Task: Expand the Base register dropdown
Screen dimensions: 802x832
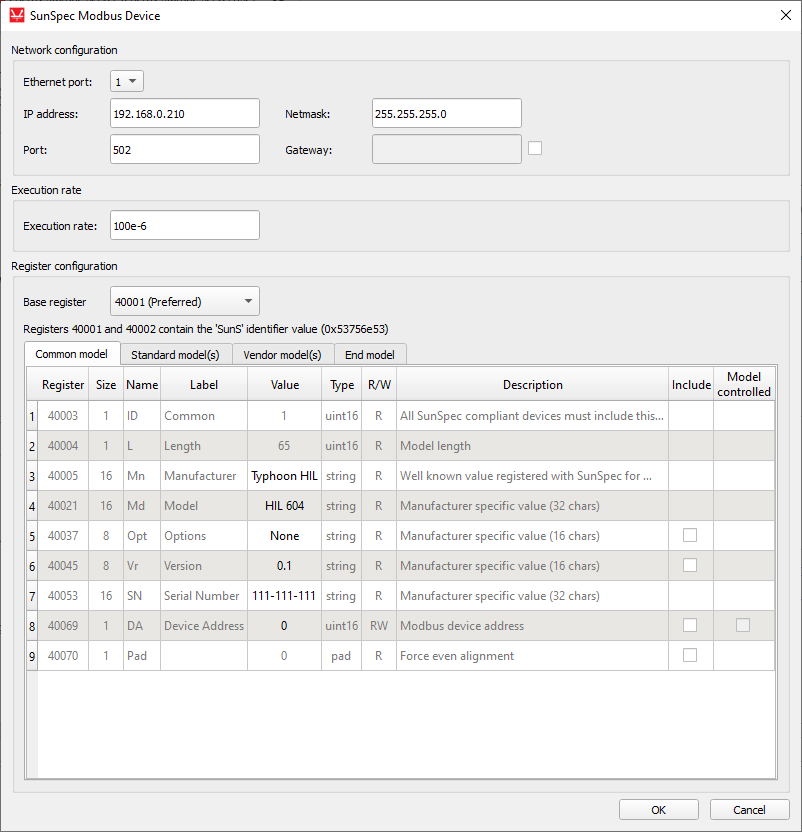Action: coord(185,301)
